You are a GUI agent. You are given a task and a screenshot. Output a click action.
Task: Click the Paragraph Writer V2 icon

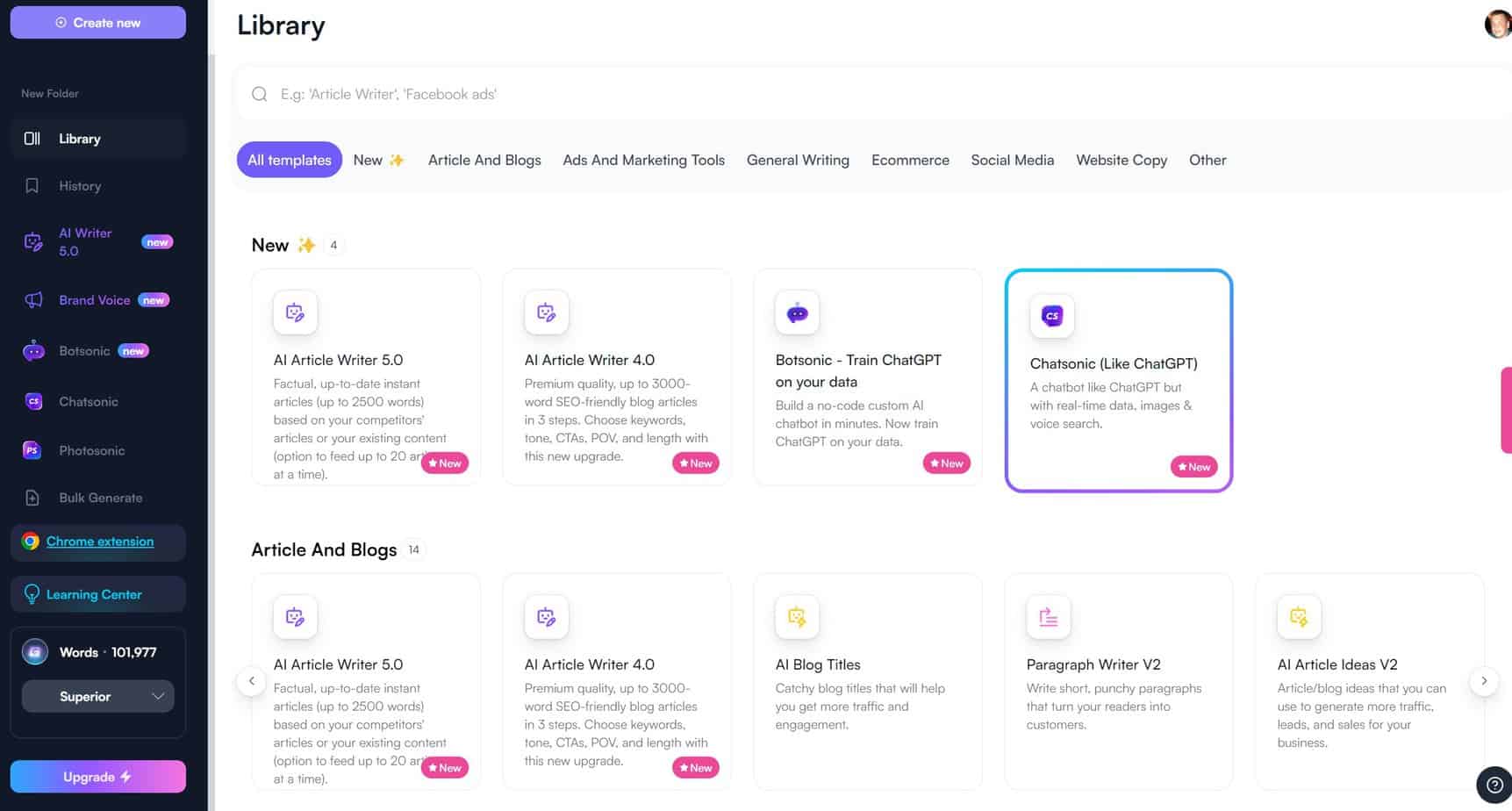(x=1048, y=617)
